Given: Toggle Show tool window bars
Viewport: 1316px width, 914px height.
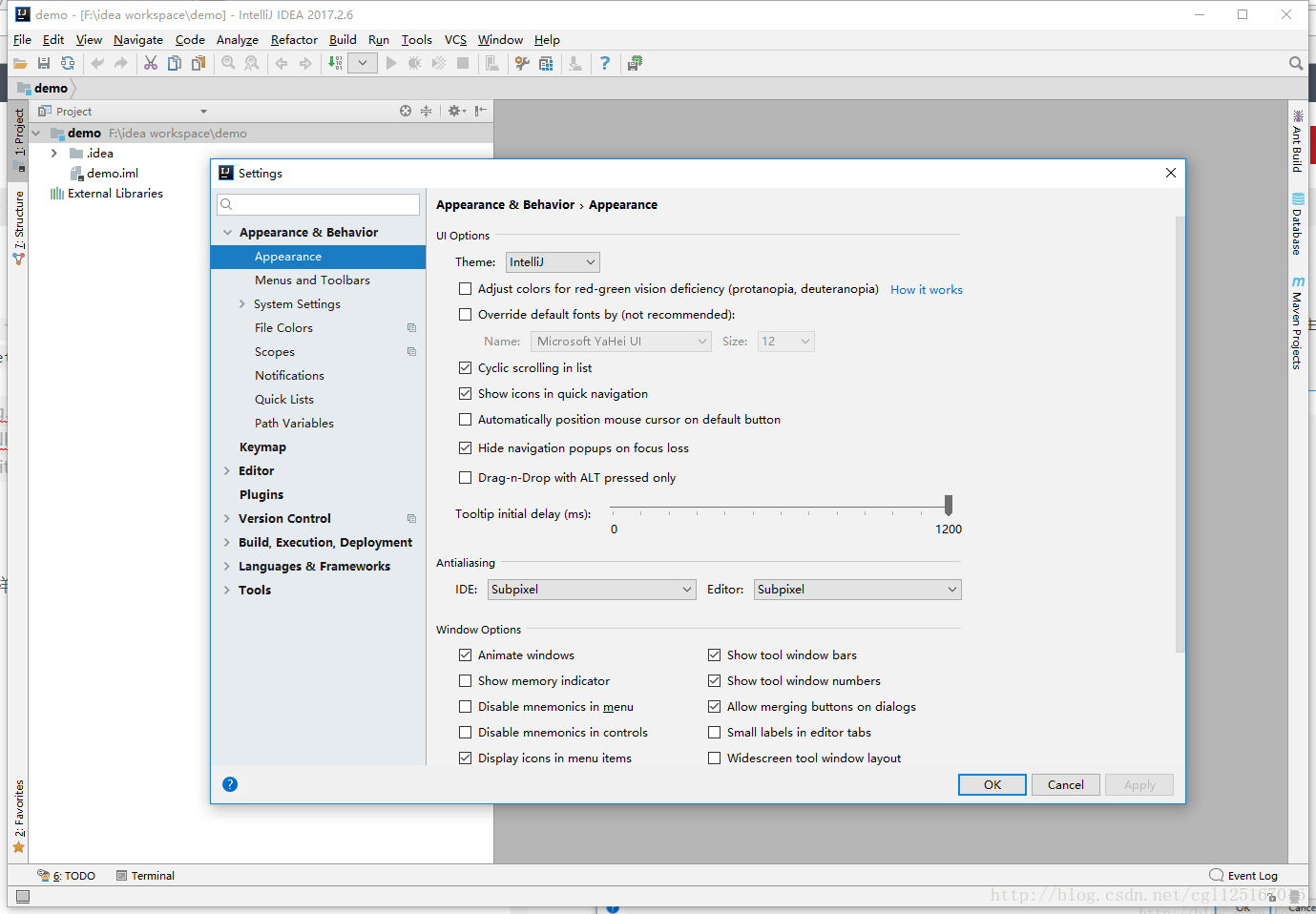Looking at the screenshot, I should (714, 654).
